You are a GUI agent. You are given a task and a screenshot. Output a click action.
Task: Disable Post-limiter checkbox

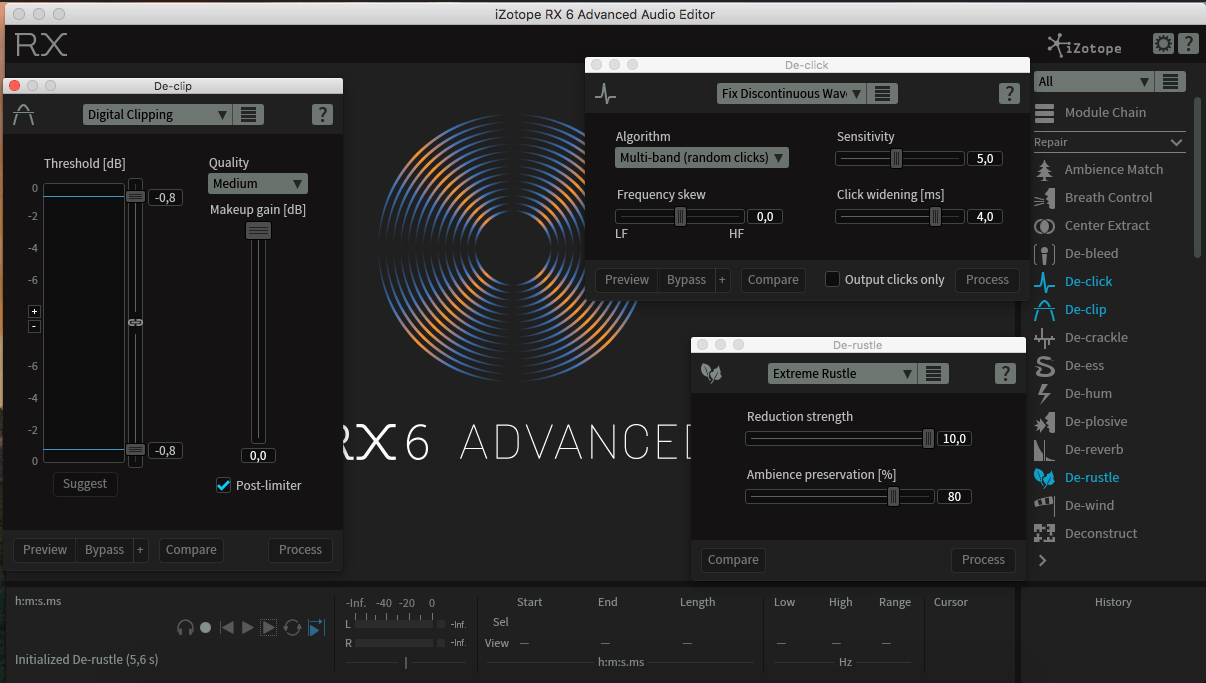point(223,485)
